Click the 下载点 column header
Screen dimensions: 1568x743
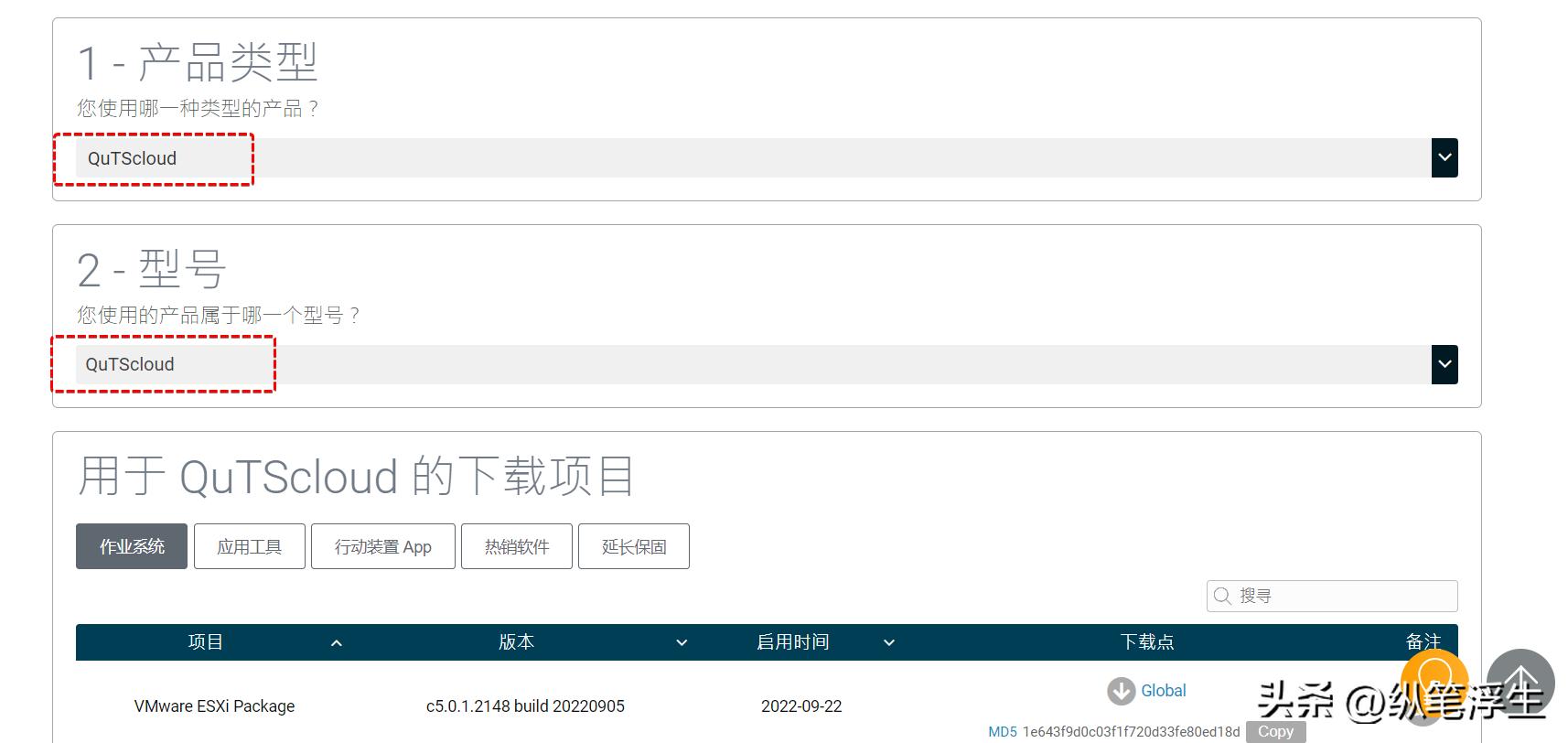pos(1147,642)
